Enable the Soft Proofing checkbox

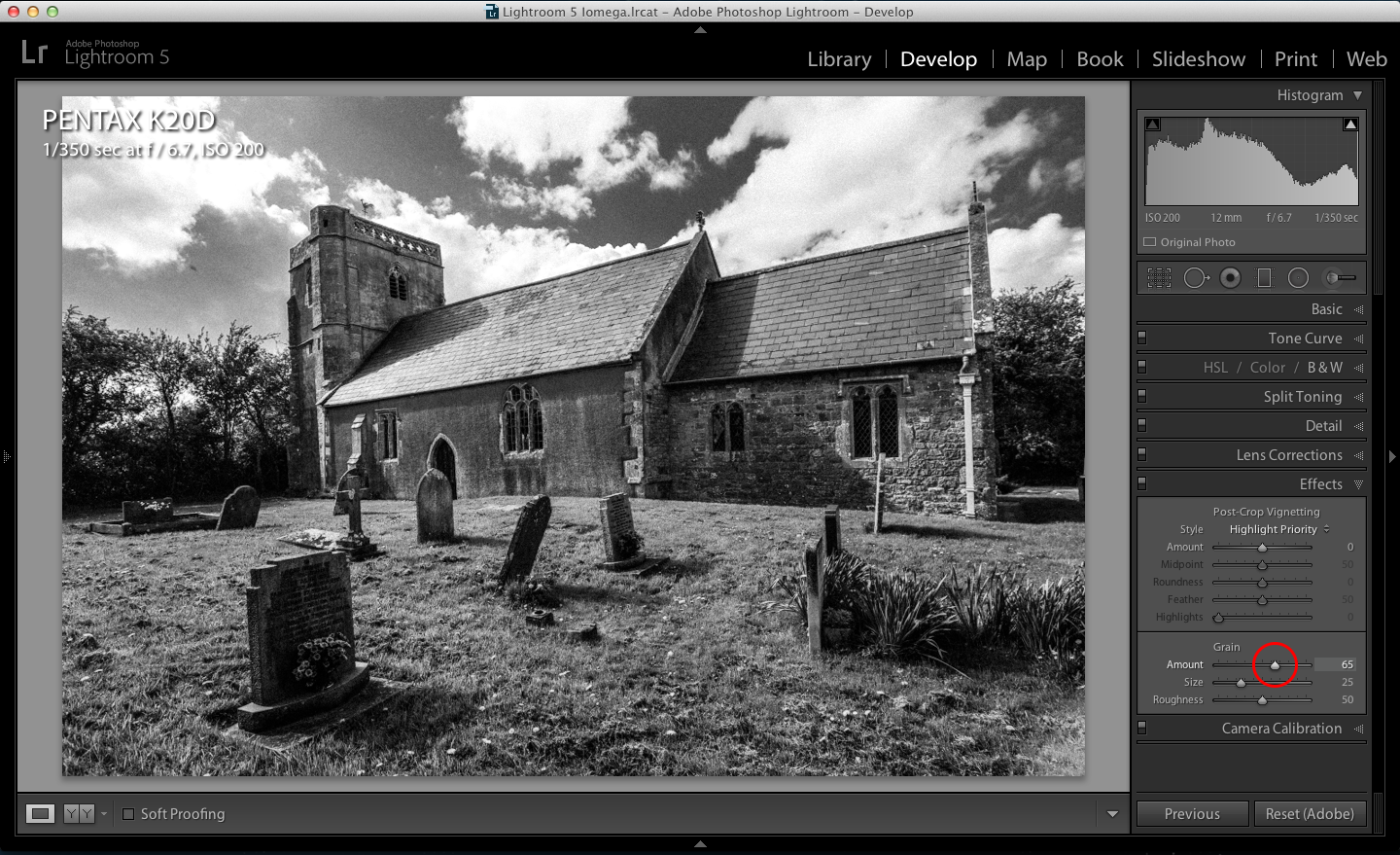click(129, 813)
